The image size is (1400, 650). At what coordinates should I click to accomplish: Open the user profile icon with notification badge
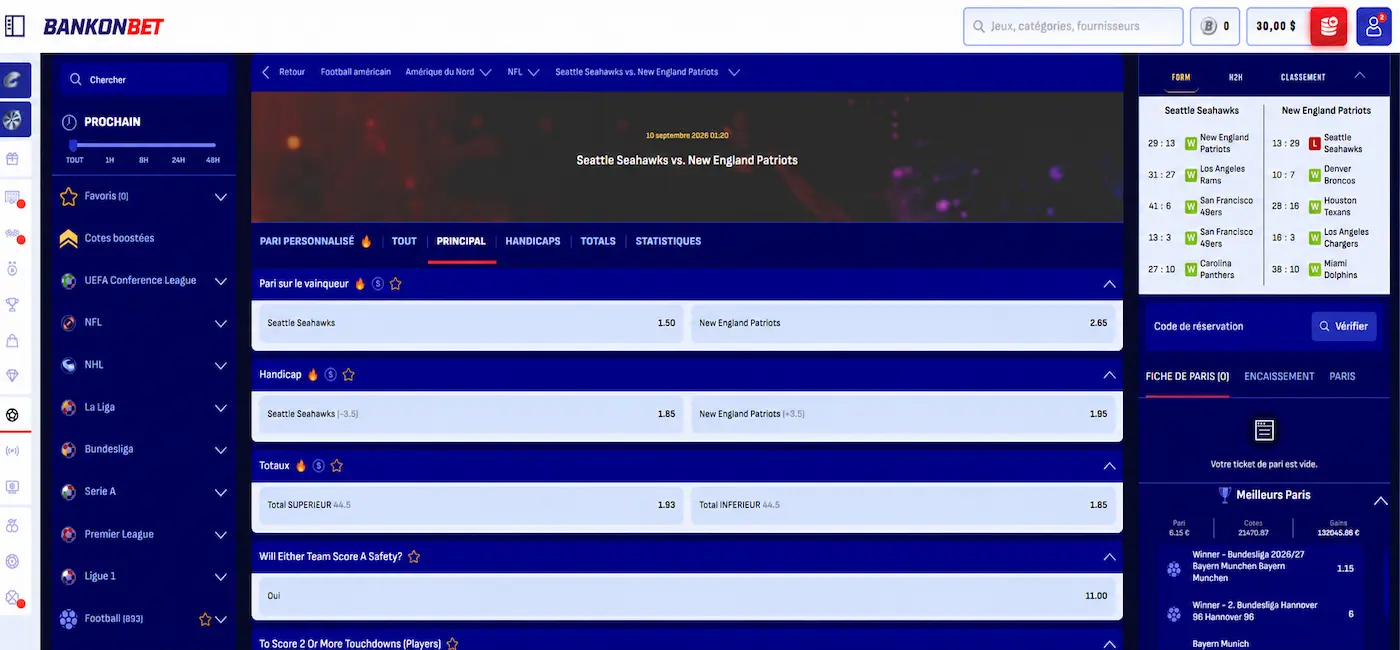pos(1374,26)
